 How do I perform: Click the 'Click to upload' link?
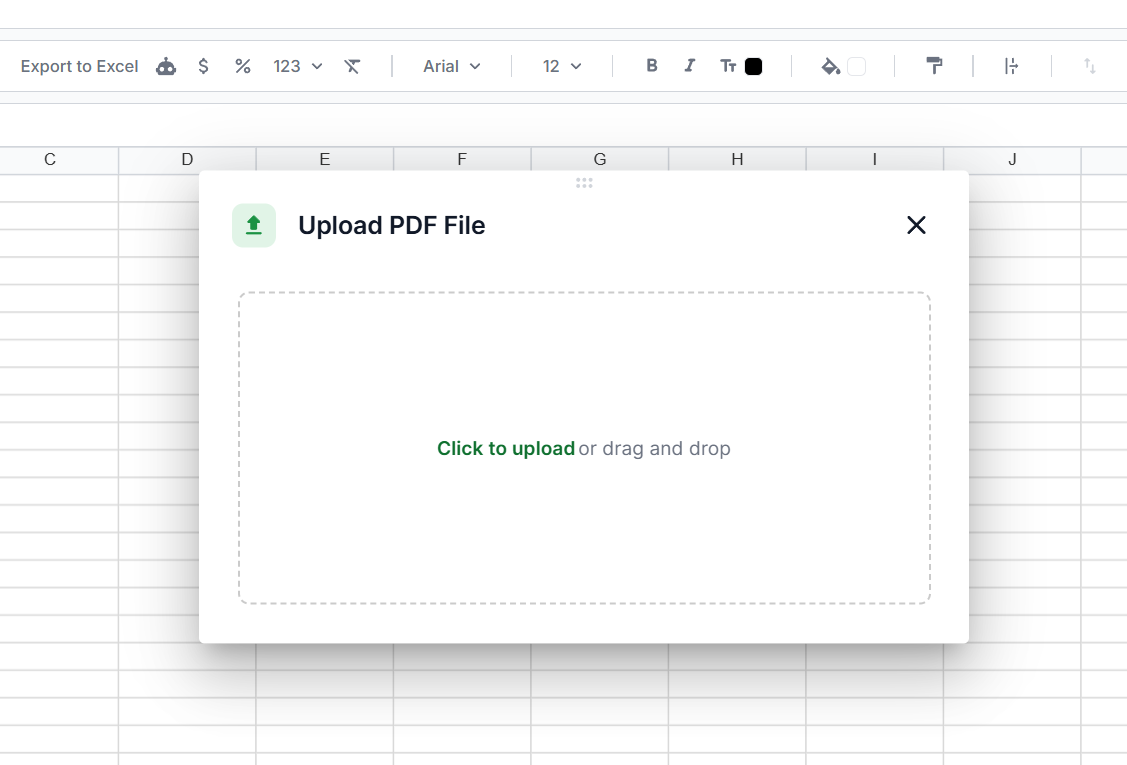(x=506, y=449)
